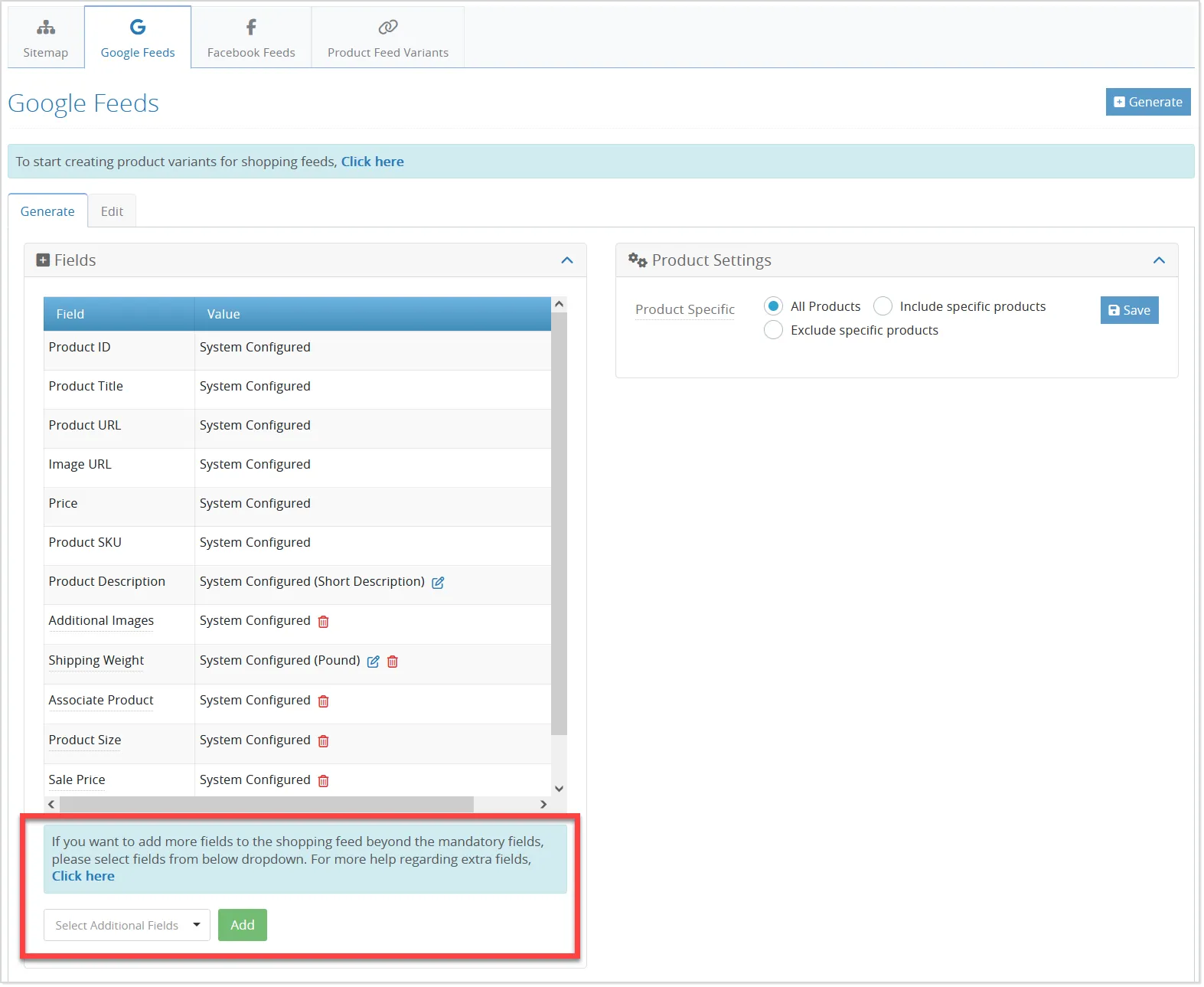Click the horizontal scrollbar right arrow

point(543,804)
